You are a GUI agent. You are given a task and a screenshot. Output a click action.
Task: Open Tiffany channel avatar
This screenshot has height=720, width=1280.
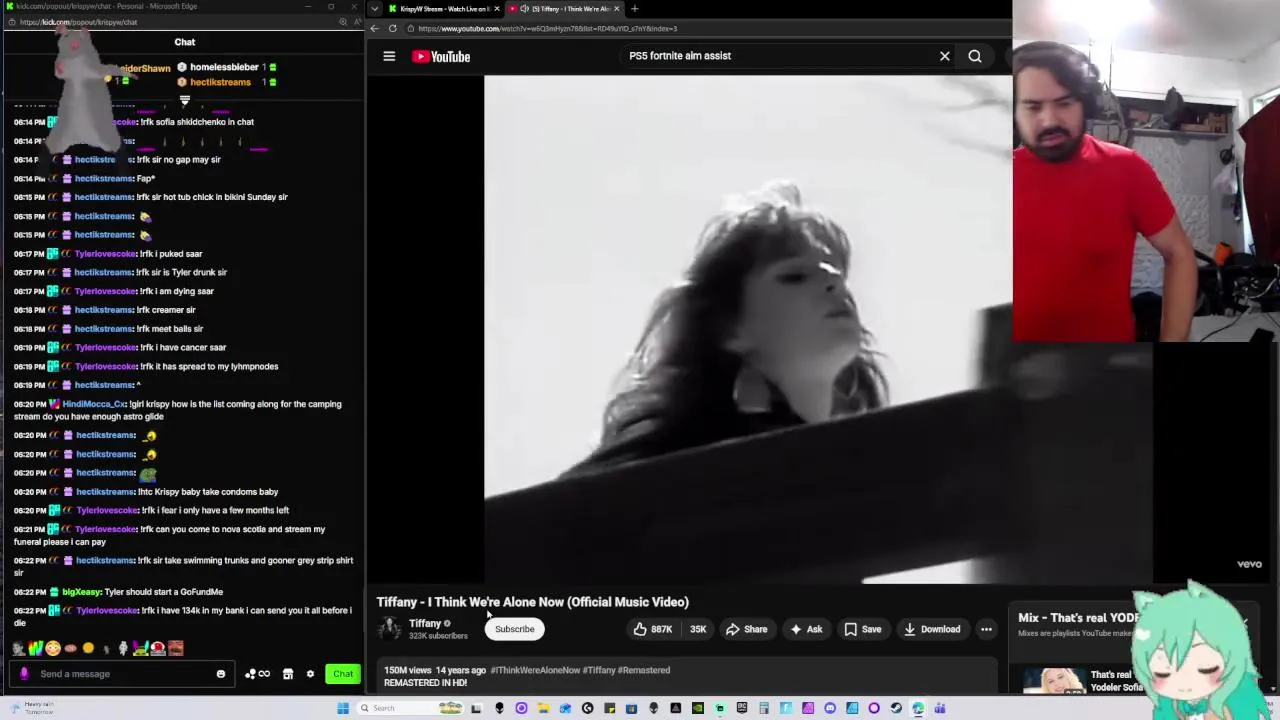(389, 628)
